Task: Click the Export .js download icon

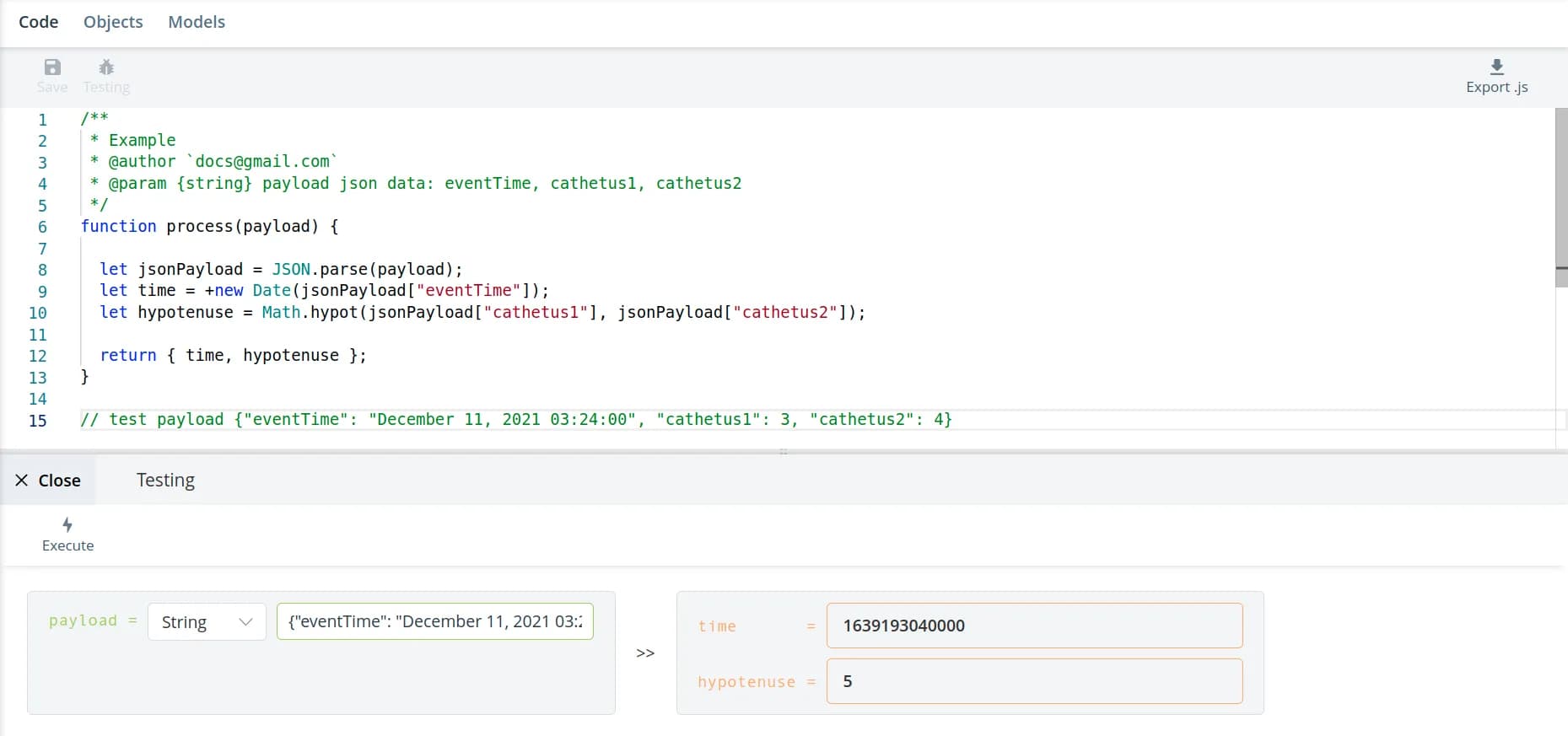Action: (x=1496, y=67)
